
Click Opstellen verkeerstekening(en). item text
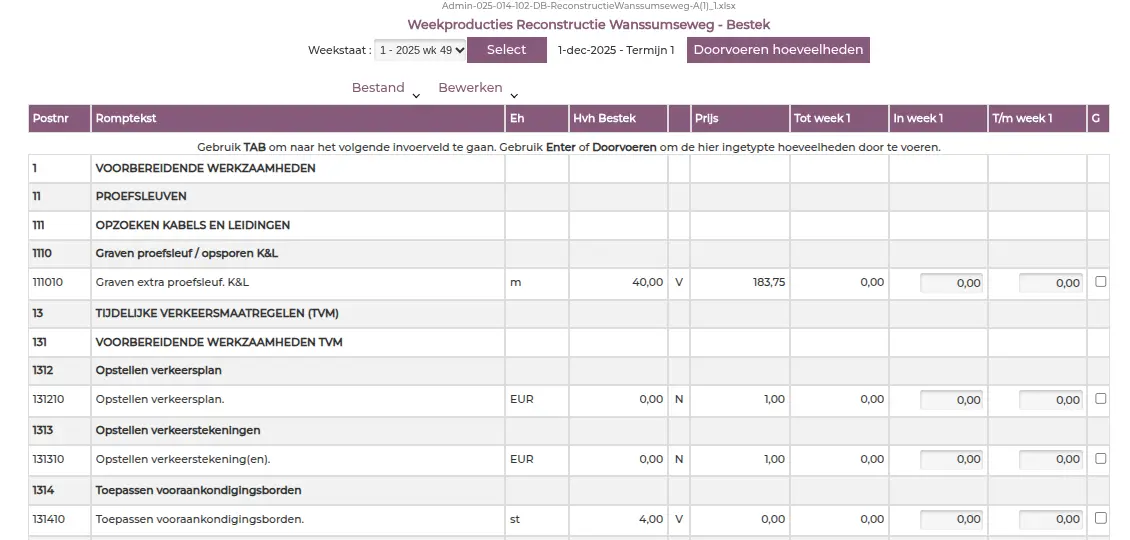183,459
